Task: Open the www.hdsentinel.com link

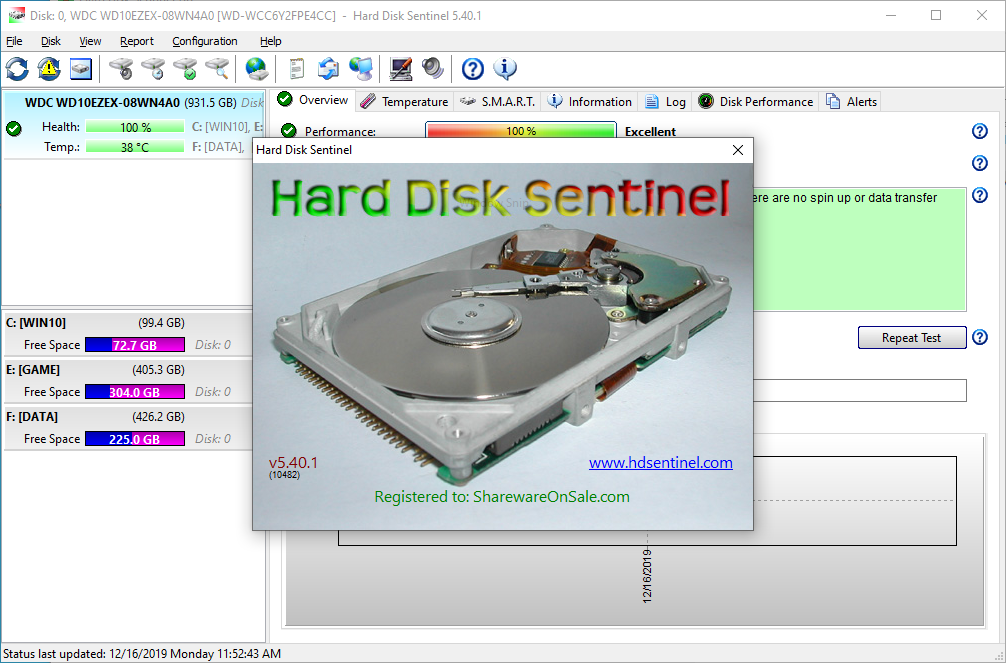Action: point(661,463)
